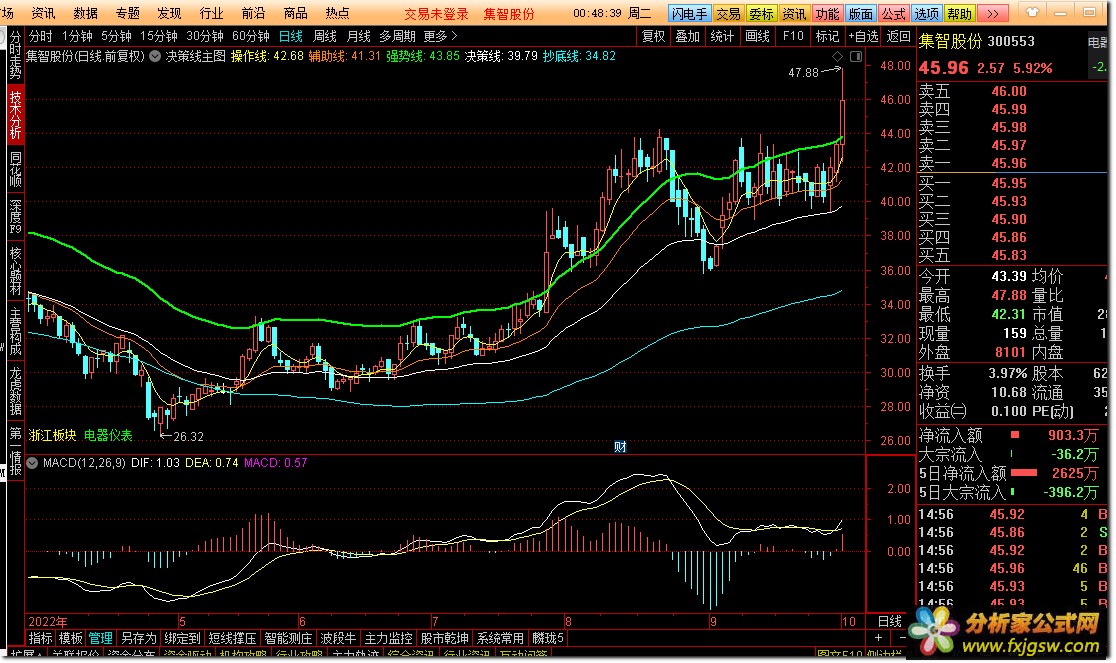Click the diamond icon above chart
The image size is (1116, 663).
click(x=837, y=56)
